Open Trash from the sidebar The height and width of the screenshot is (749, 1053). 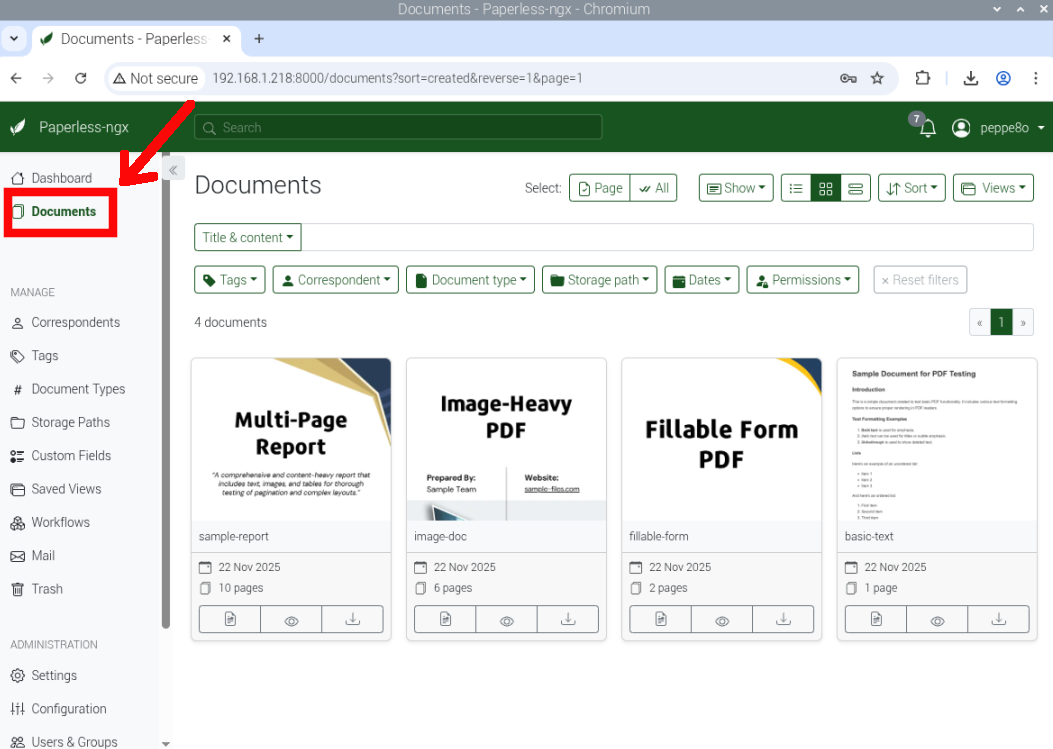click(x=44, y=589)
